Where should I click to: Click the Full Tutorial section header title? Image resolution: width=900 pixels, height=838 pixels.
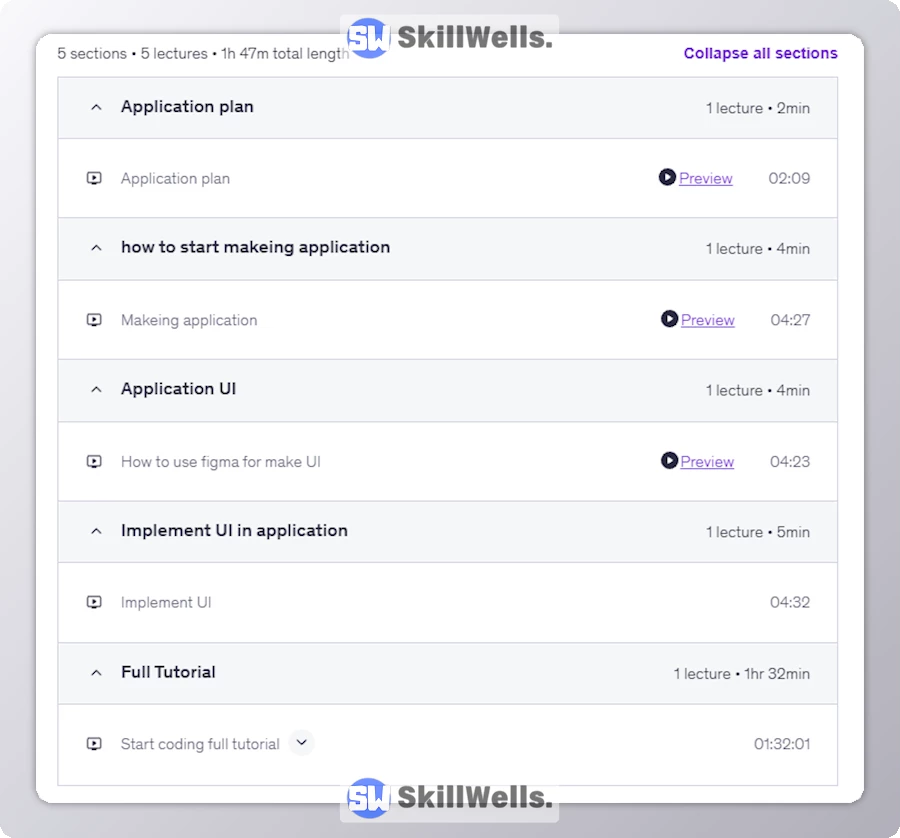(x=168, y=672)
